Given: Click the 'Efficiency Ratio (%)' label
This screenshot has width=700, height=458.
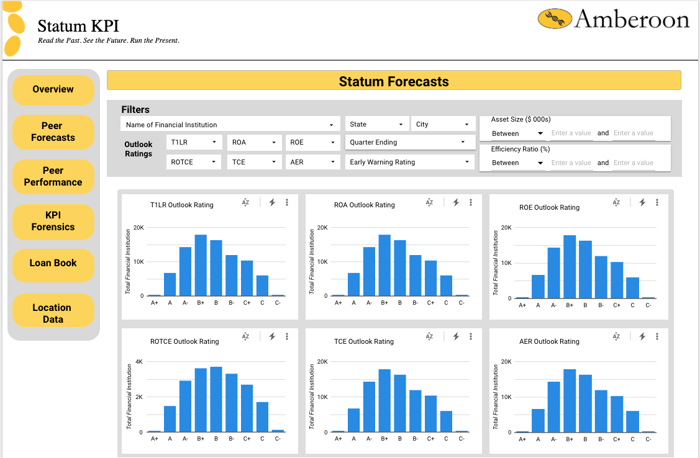Looking at the screenshot, I should click(521, 149).
